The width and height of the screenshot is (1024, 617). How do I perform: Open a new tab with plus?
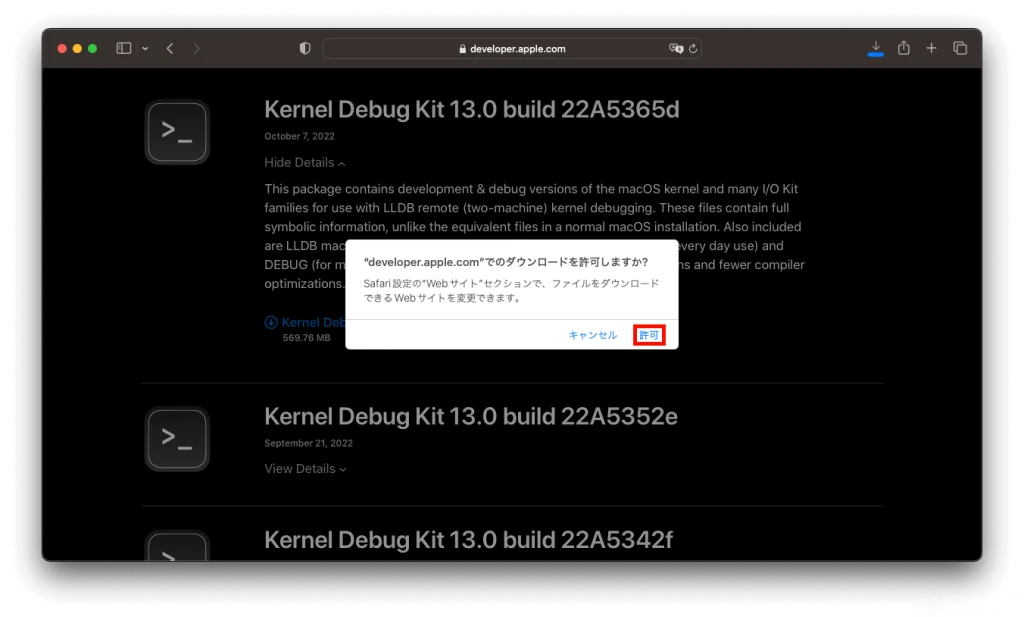(932, 48)
